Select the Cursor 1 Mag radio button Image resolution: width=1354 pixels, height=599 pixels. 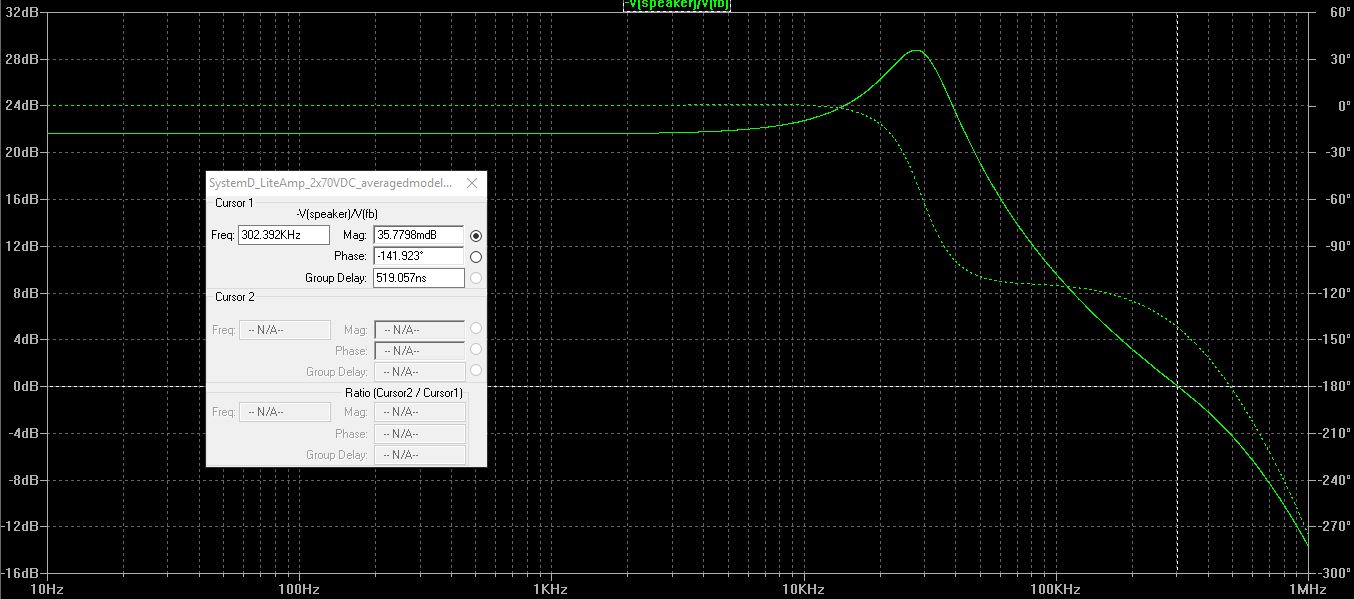(476, 235)
